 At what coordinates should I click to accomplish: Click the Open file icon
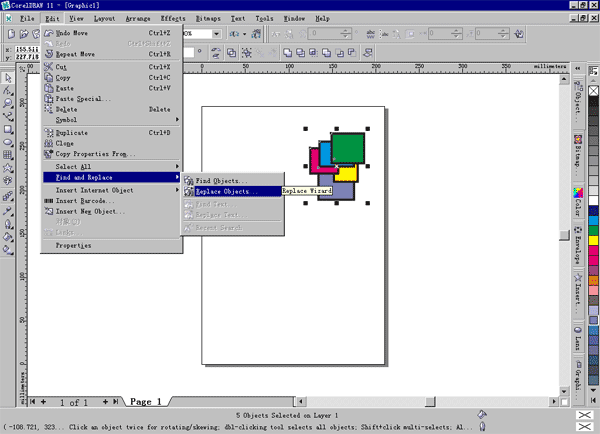pyautogui.click(x=24, y=34)
